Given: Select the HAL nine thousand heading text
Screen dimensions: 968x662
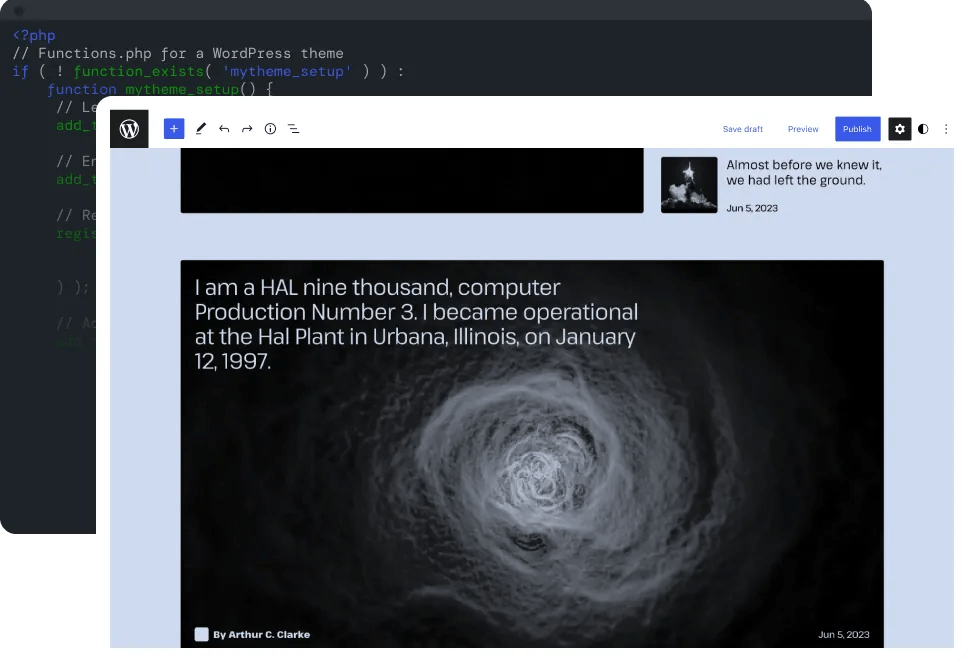Looking at the screenshot, I should pyautogui.click(x=415, y=324).
